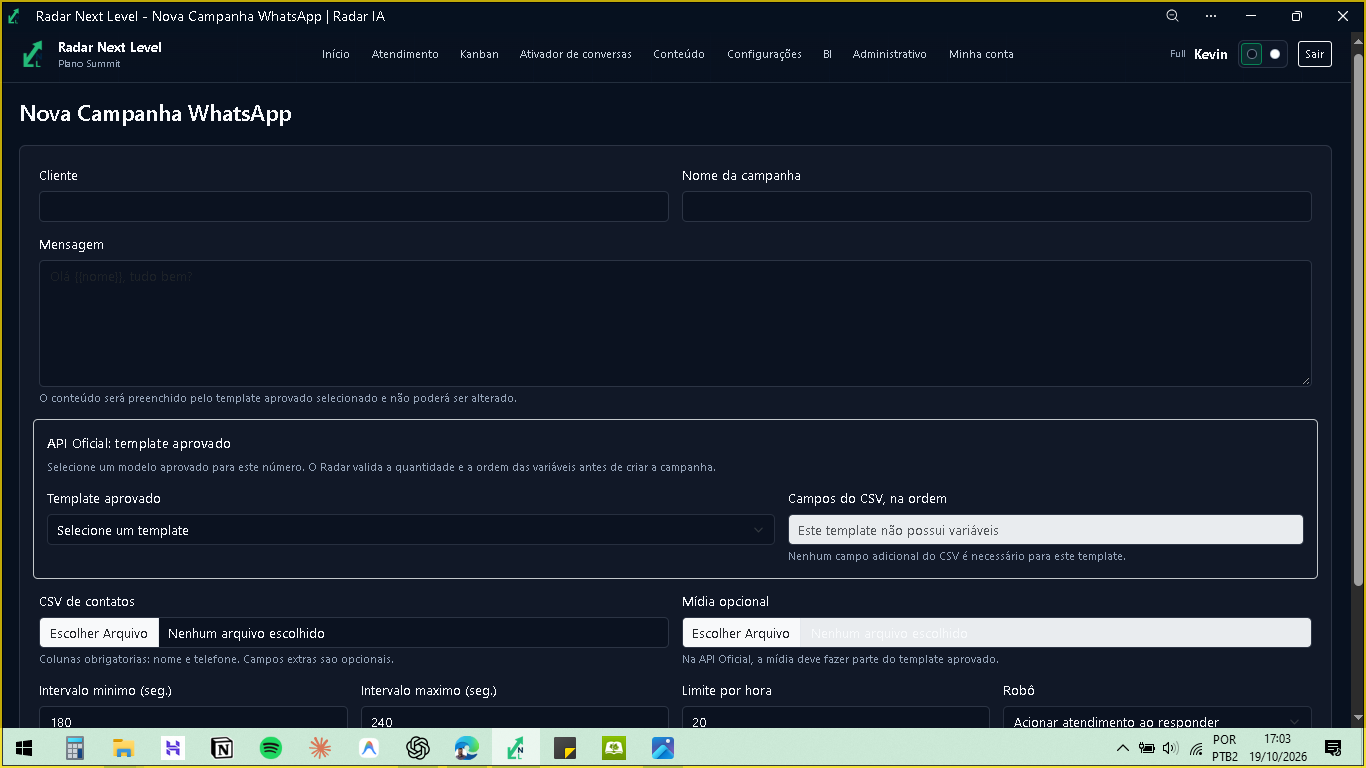Click the Mensagem text area

tap(675, 323)
